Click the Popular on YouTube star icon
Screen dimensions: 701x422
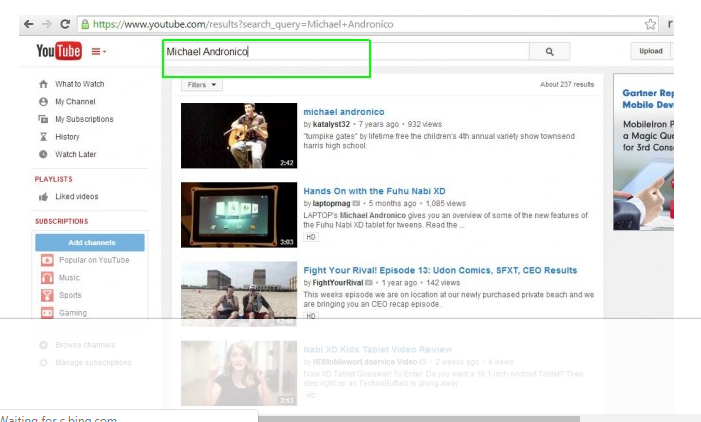47,260
